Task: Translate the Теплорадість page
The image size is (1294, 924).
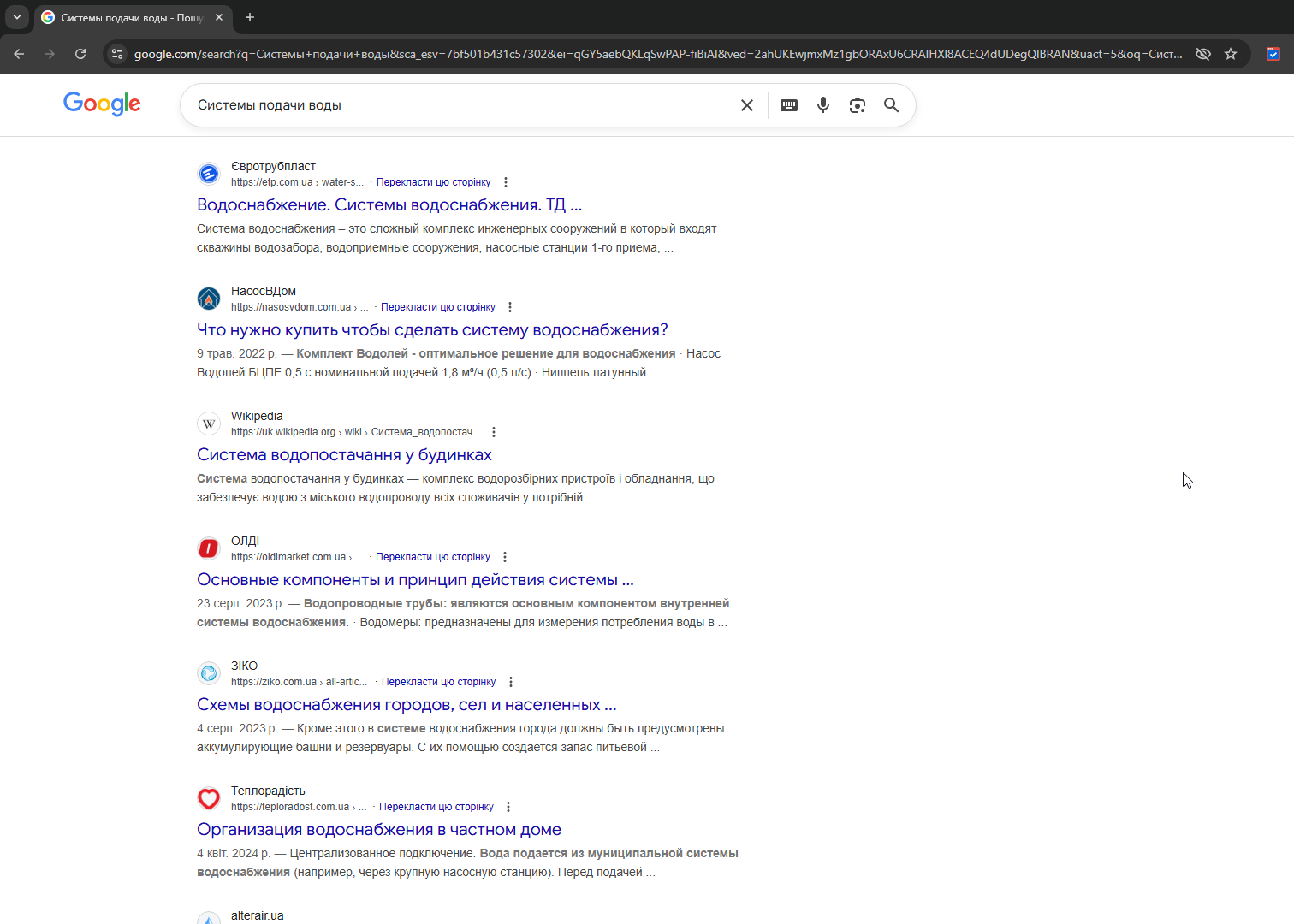Action: pos(436,807)
